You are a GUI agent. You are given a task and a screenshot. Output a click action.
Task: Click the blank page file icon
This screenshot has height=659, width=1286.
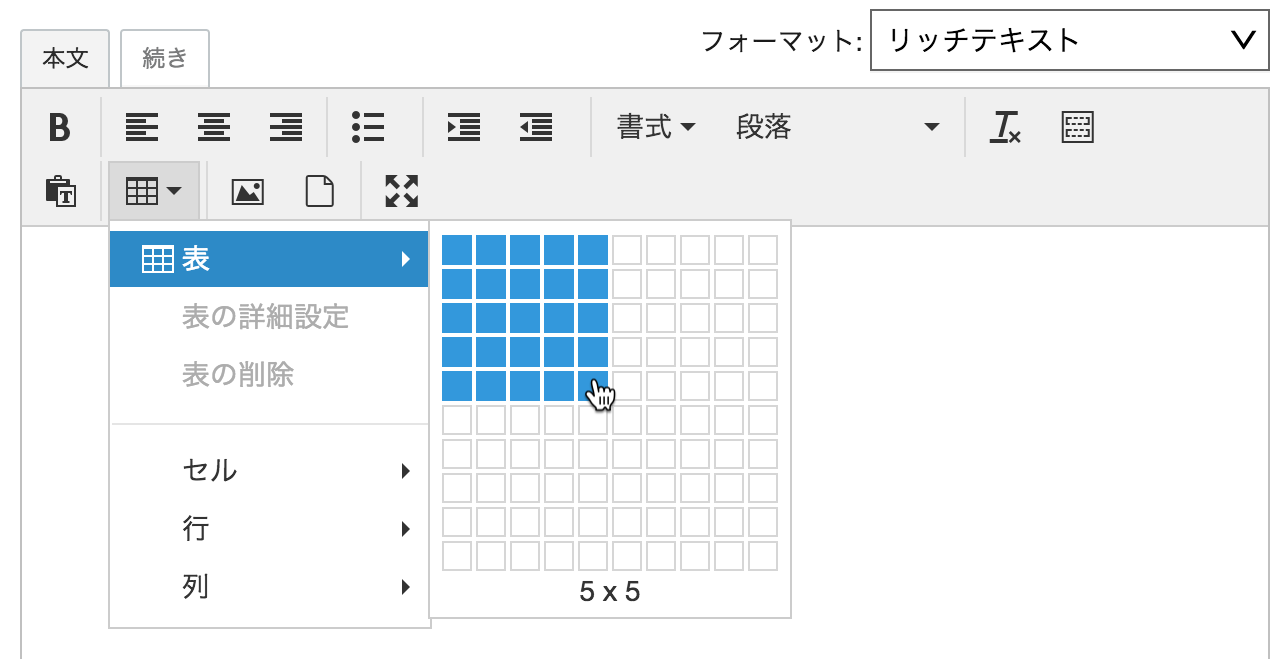[x=319, y=190]
